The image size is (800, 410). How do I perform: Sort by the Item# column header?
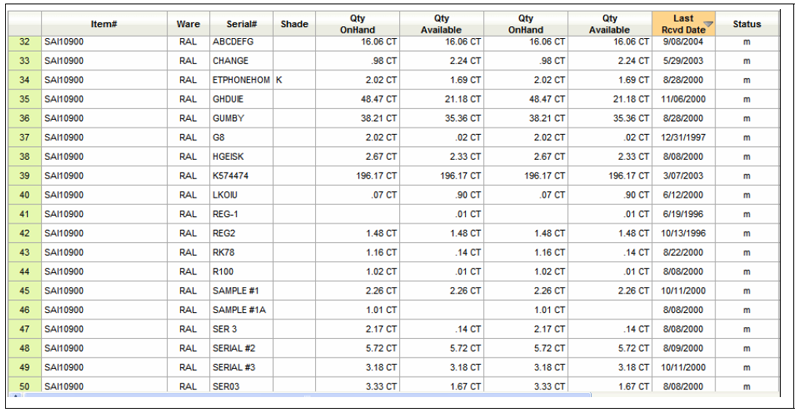pyautogui.click(x=104, y=24)
